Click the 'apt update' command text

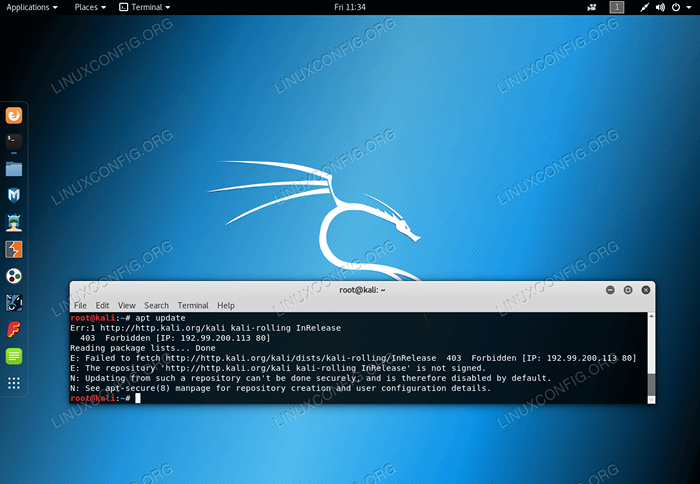click(160, 318)
